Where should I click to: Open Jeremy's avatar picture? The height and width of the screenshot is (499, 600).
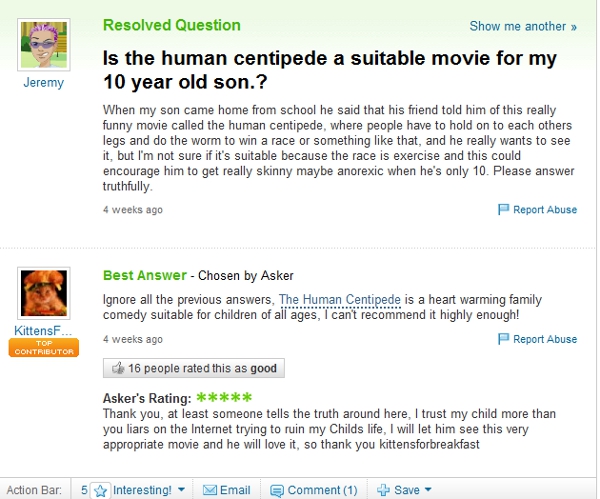tap(44, 43)
